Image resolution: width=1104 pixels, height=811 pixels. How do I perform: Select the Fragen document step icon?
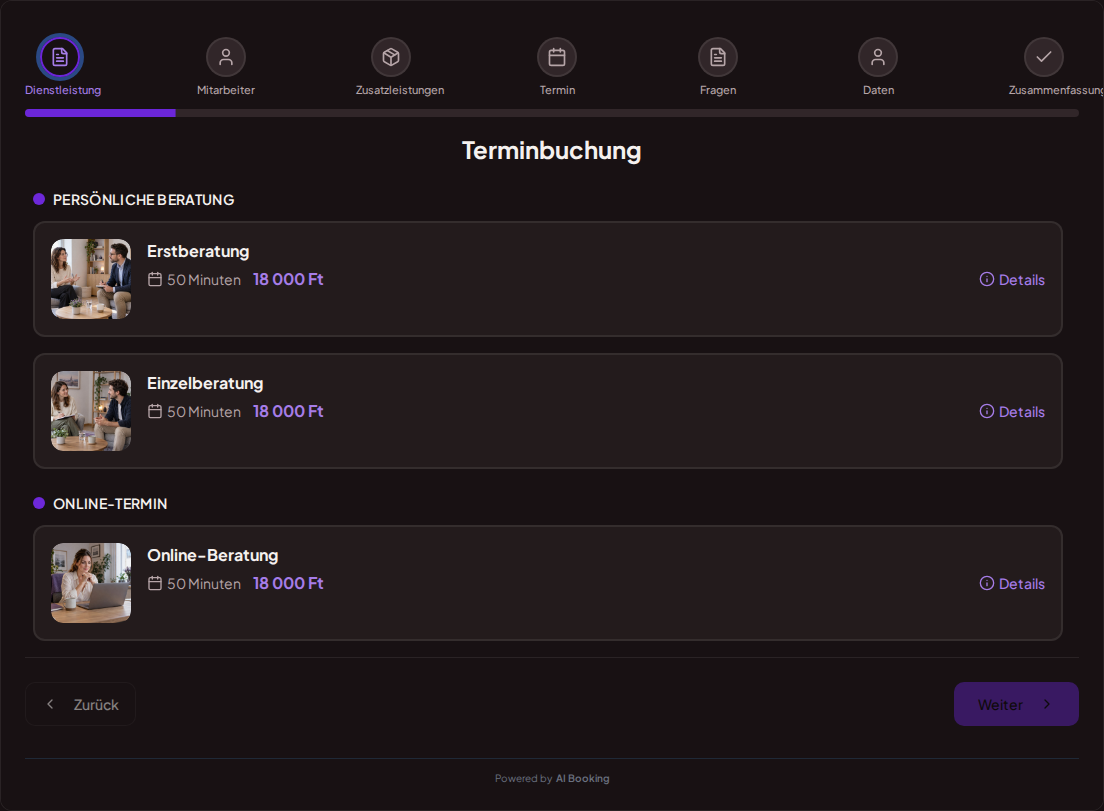717,57
